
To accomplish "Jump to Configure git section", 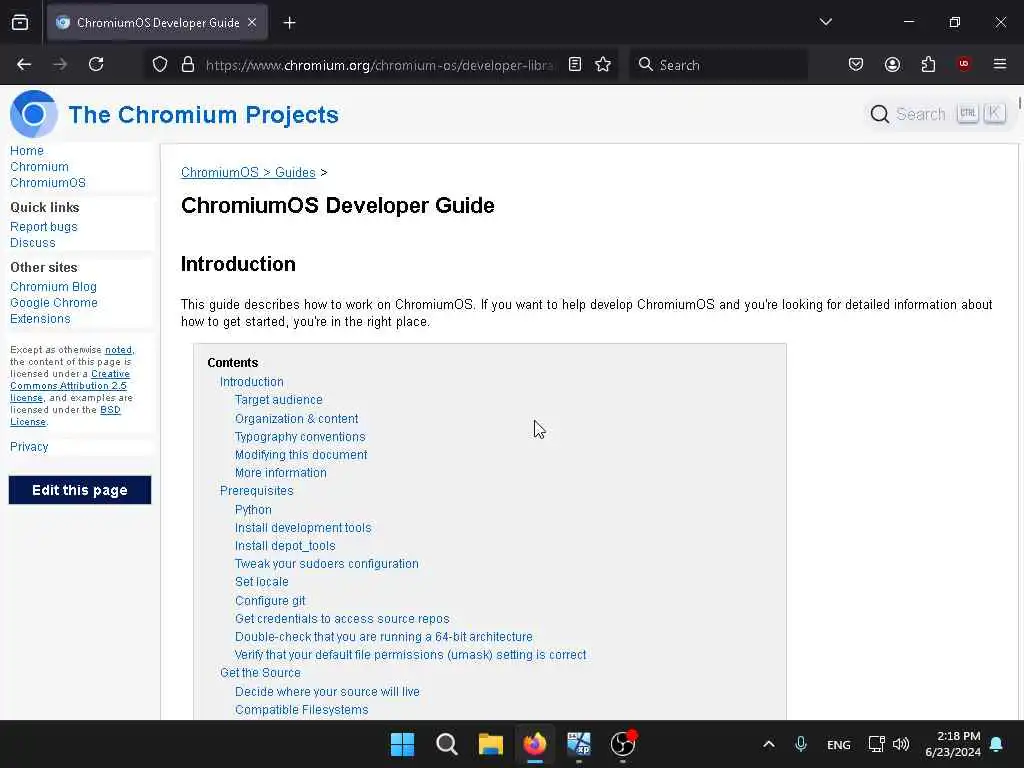I will click(270, 601).
